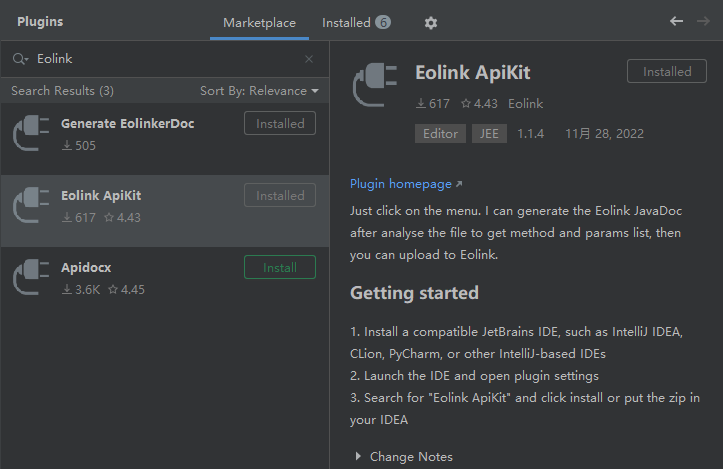Click the back navigation arrow
The height and width of the screenshot is (469, 723).
pyautogui.click(x=677, y=21)
